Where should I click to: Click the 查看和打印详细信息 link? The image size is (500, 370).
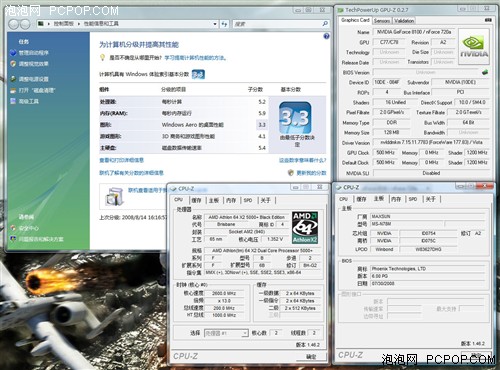click(x=121, y=160)
